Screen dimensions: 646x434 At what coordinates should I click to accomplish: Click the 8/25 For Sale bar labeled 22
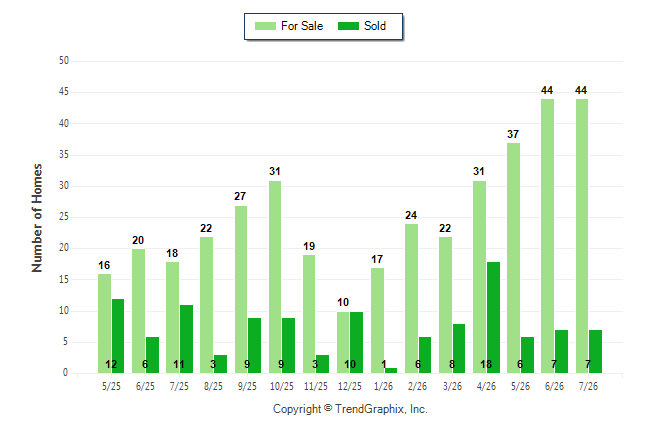point(206,305)
